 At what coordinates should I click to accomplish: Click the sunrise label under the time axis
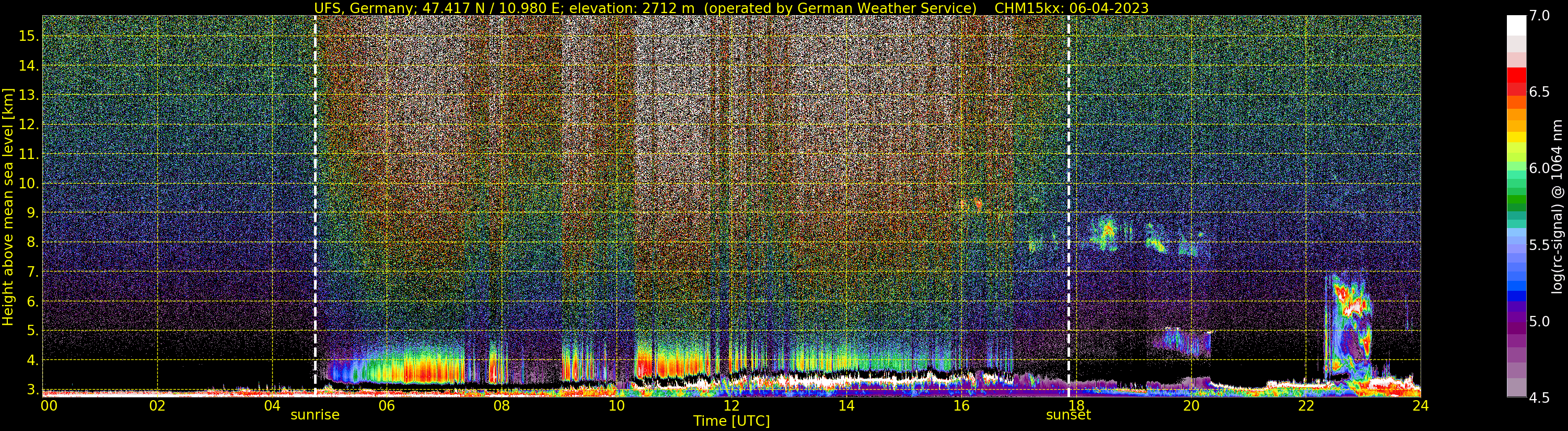point(315,415)
